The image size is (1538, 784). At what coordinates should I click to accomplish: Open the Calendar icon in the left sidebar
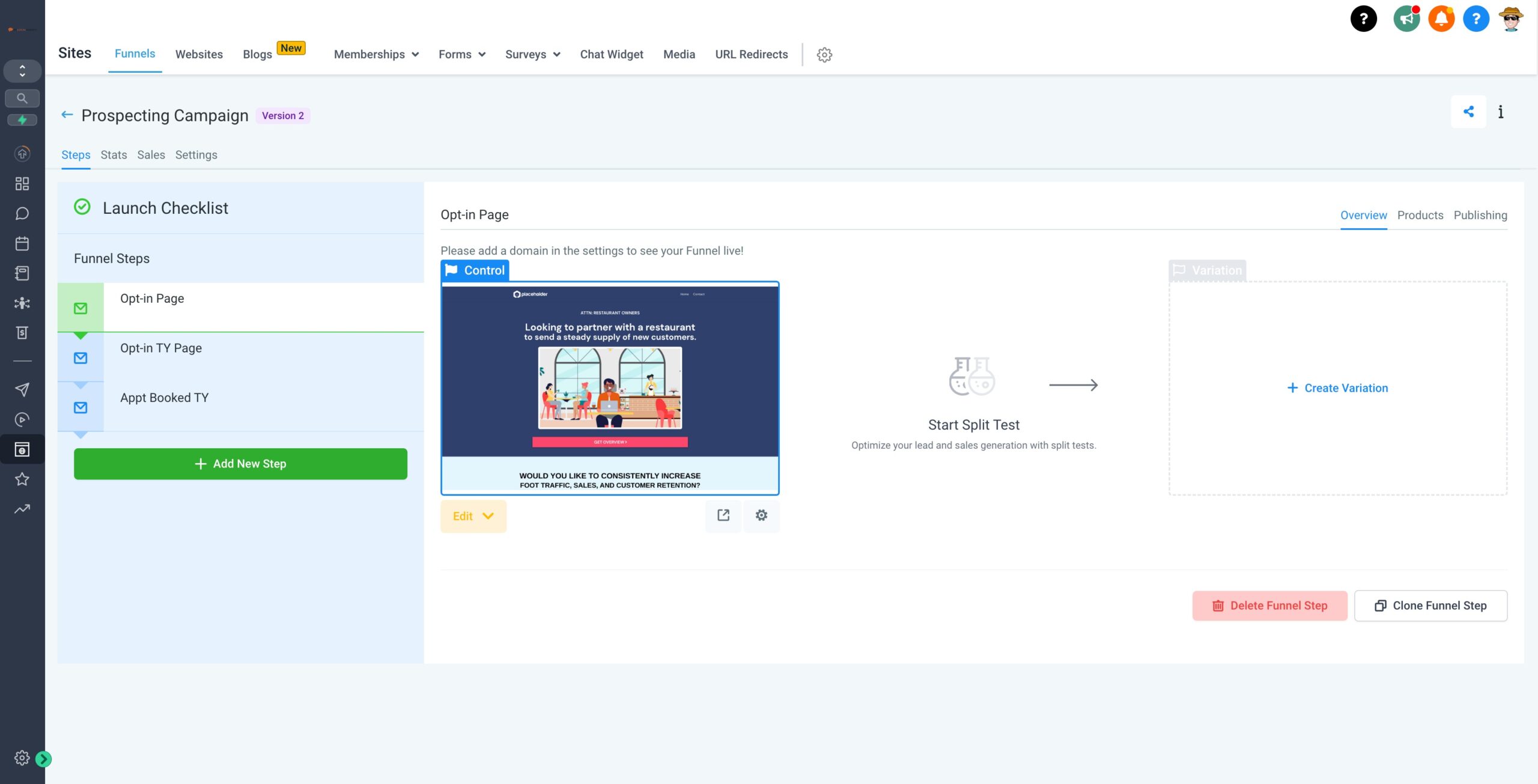[22, 243]
